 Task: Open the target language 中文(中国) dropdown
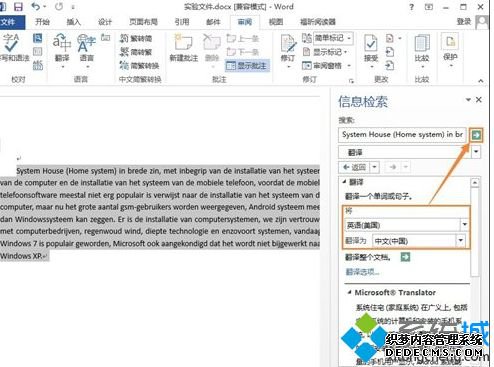tap(461, 240)
